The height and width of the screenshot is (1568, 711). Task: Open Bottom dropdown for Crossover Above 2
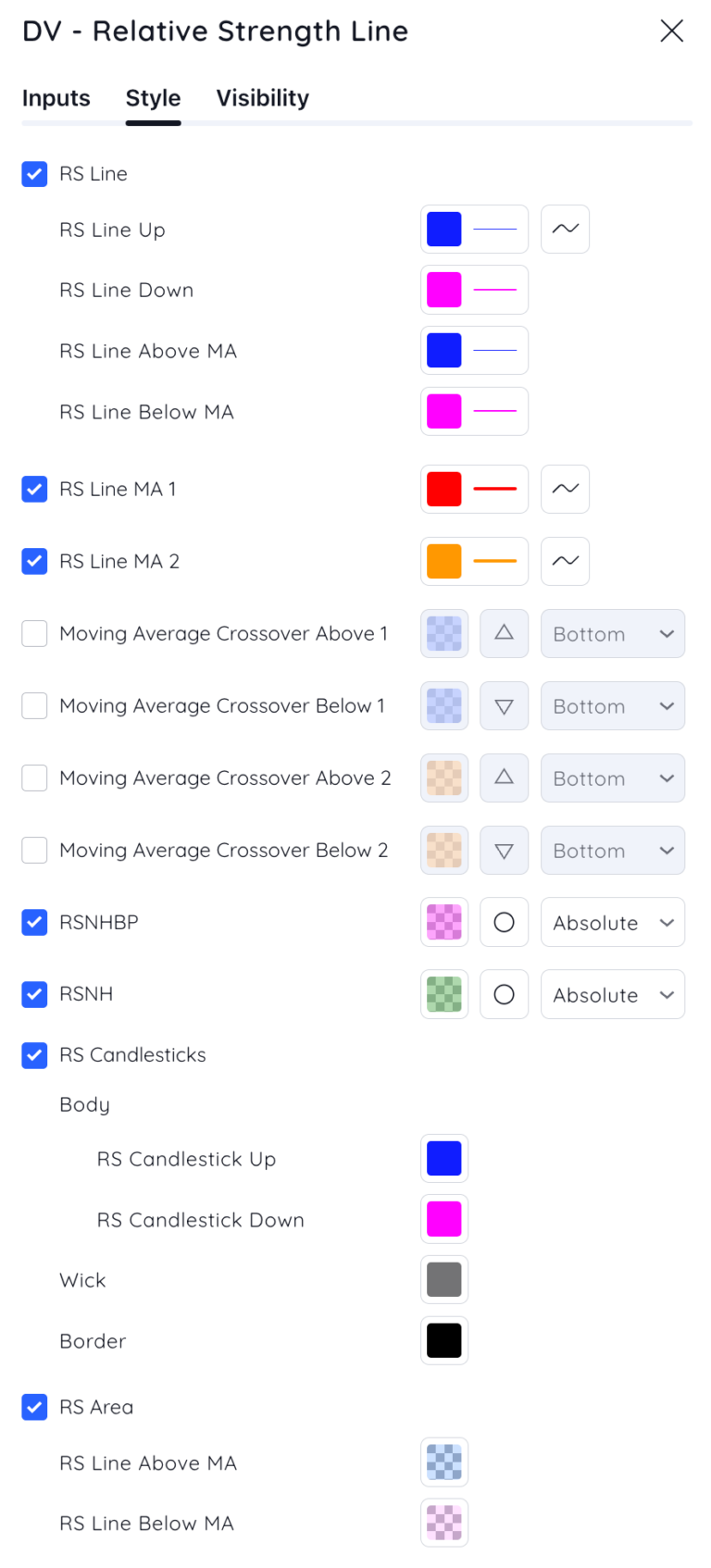tap(612, 778)
